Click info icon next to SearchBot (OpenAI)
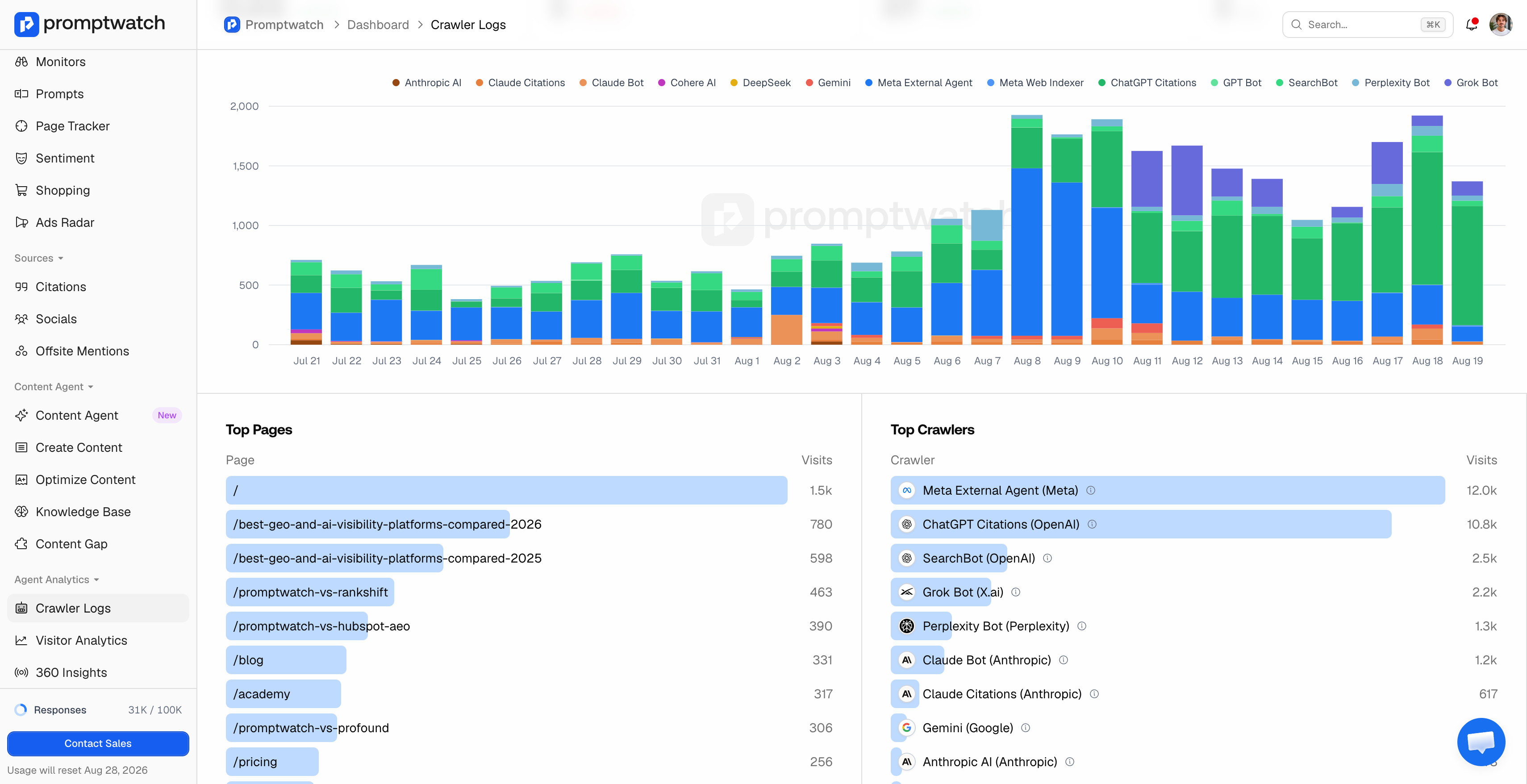Viewport: 1527px width, 784px height. coord(1047,558)
